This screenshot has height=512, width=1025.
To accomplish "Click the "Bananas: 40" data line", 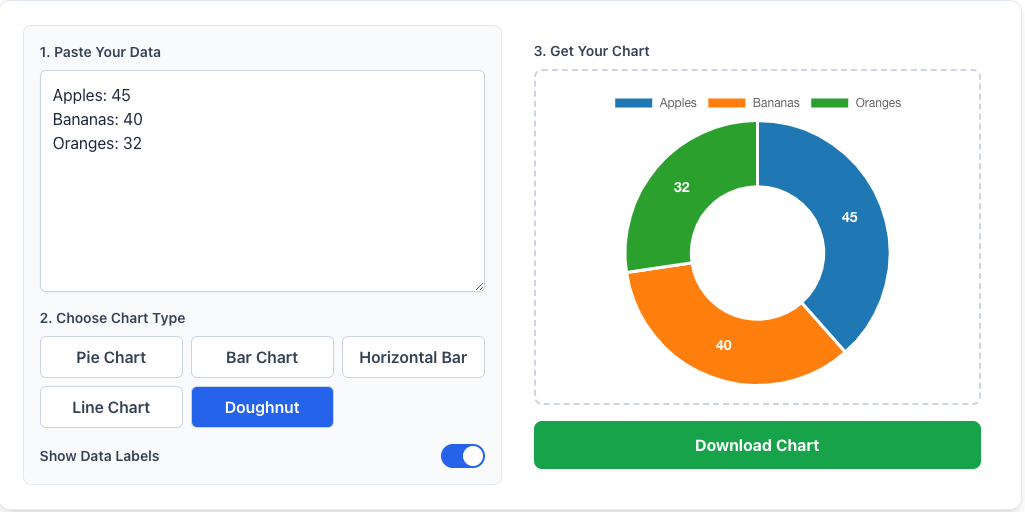I will point(97,120).
